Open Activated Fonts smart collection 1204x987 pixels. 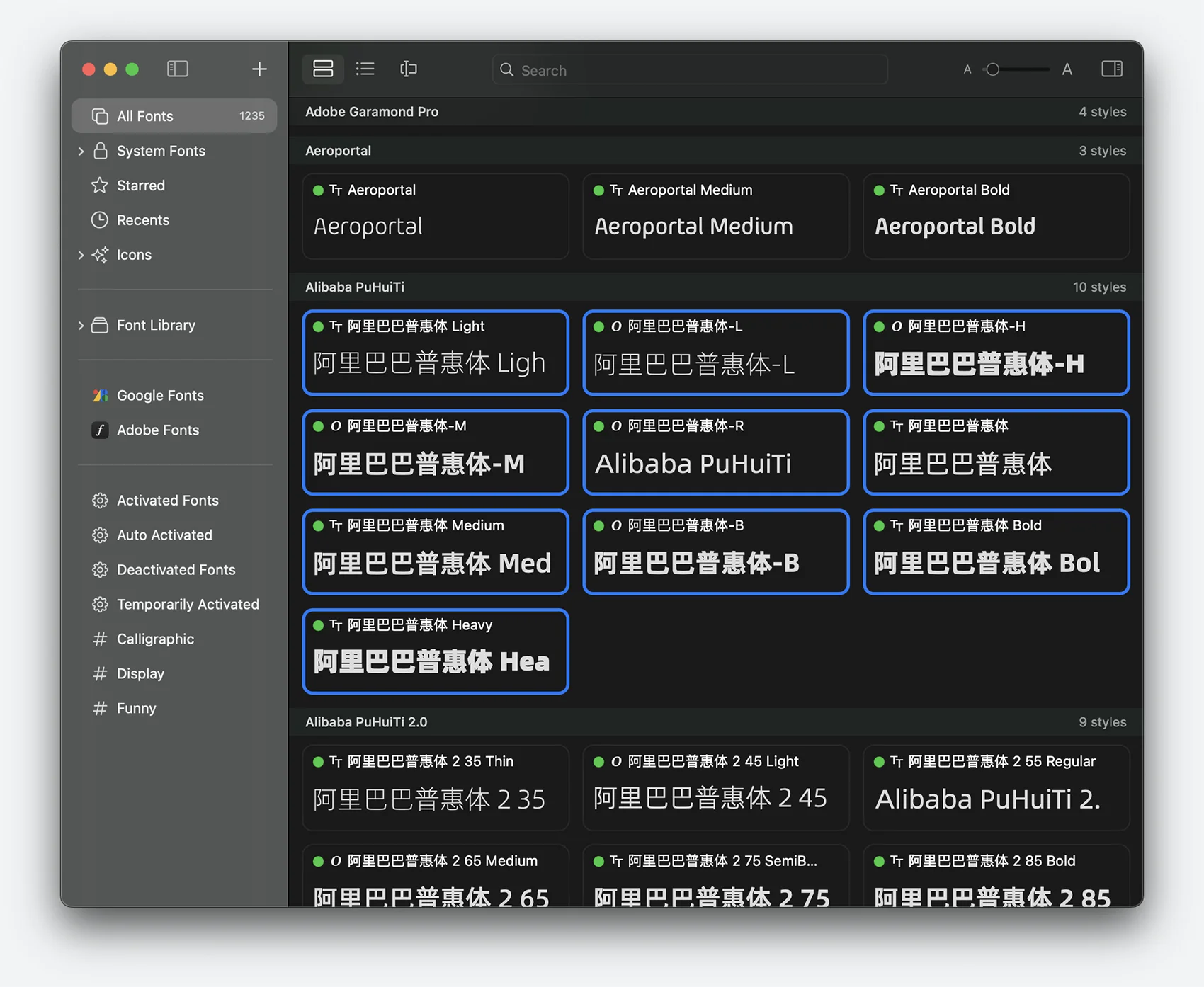coord(174,501)
